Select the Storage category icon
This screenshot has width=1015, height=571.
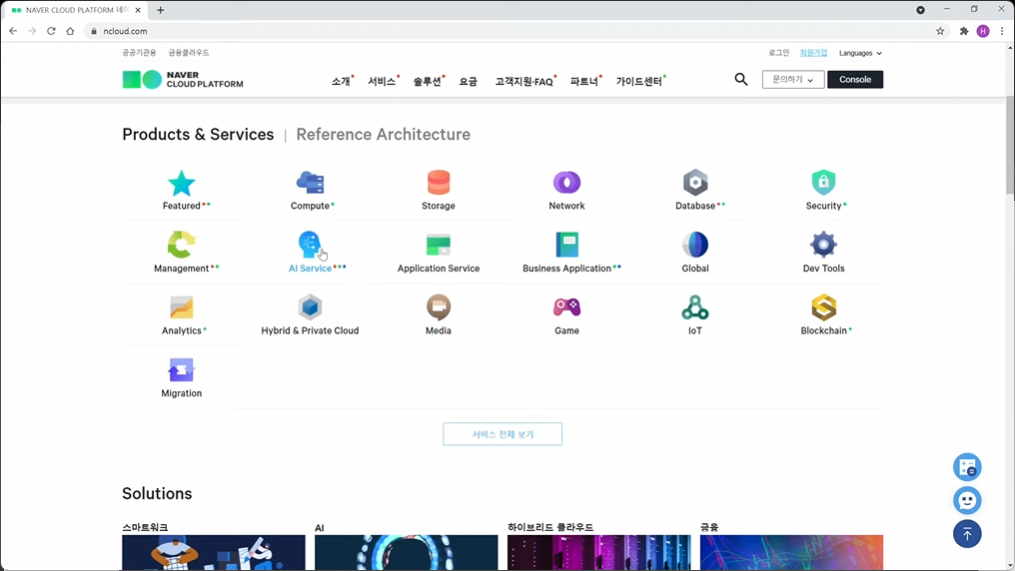click(438, 183)
